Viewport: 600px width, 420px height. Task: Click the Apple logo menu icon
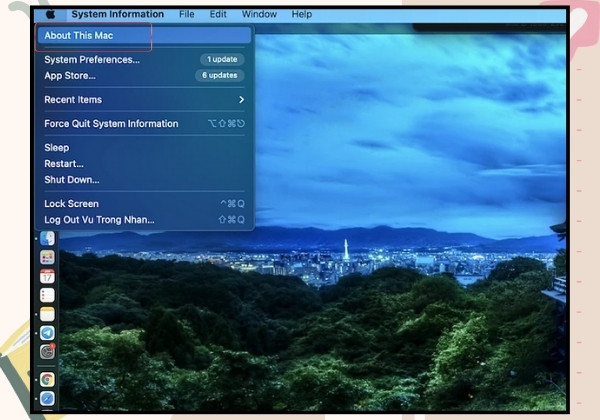pyautogui.click(x=51, y=15)
